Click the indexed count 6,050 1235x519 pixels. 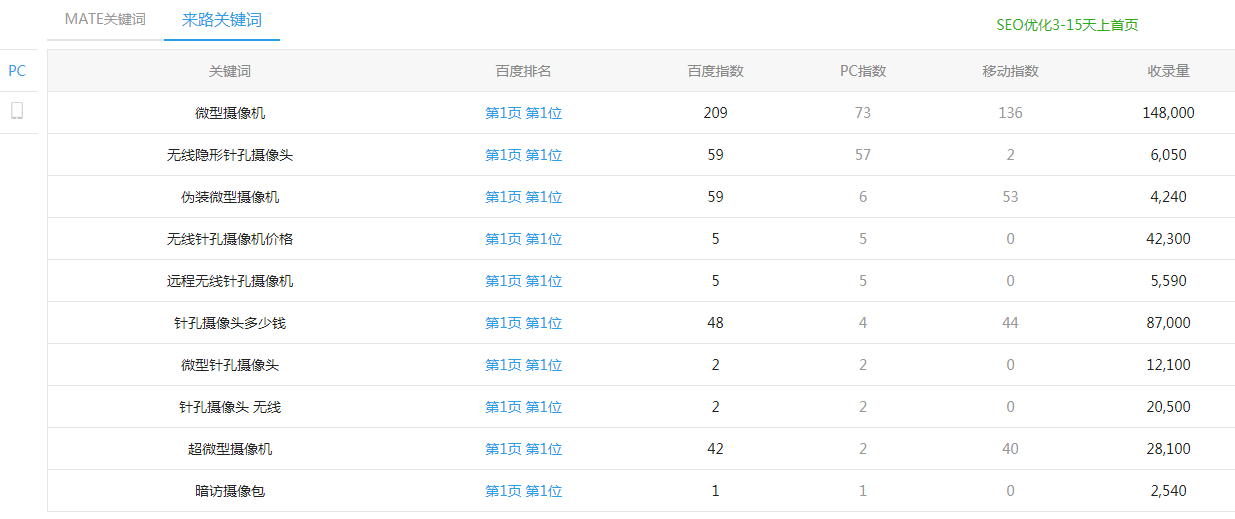click(1168, 155)
